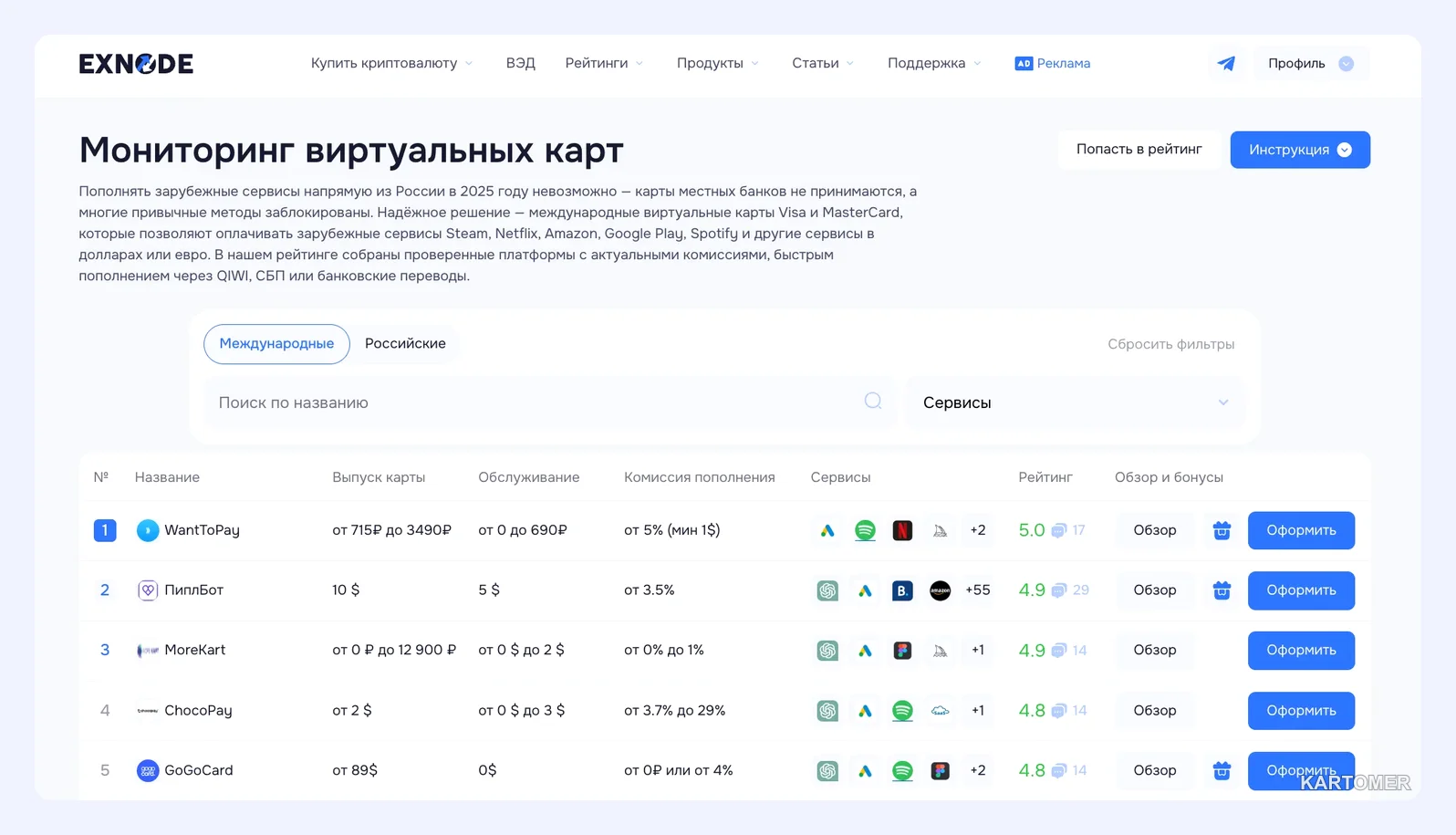Click Оформить button for WantToPay

[x=1301, y=530]
